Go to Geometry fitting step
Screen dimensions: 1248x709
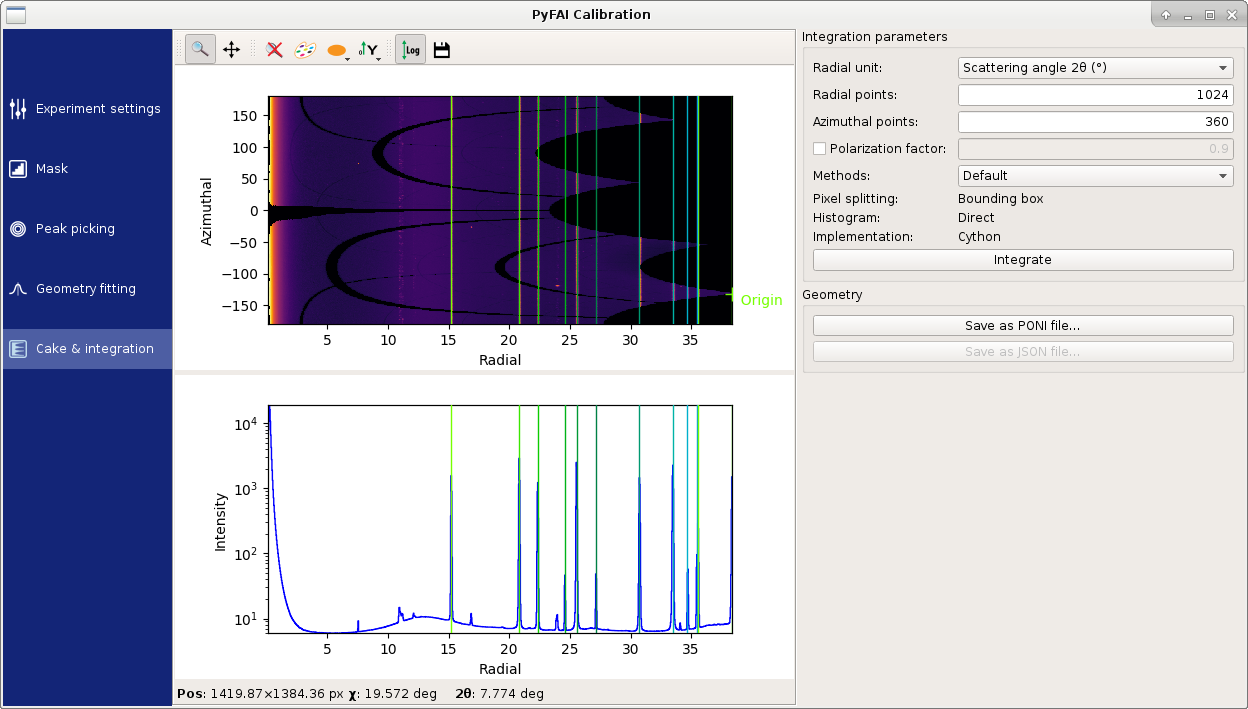pyautogui.click(x=87, y=289)
